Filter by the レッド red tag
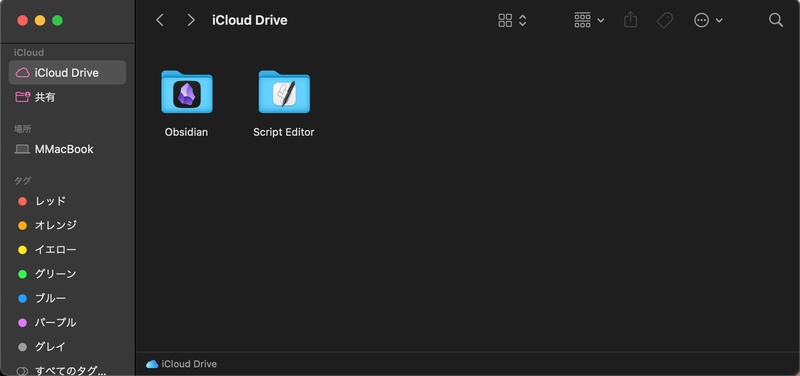 [67, 201]
